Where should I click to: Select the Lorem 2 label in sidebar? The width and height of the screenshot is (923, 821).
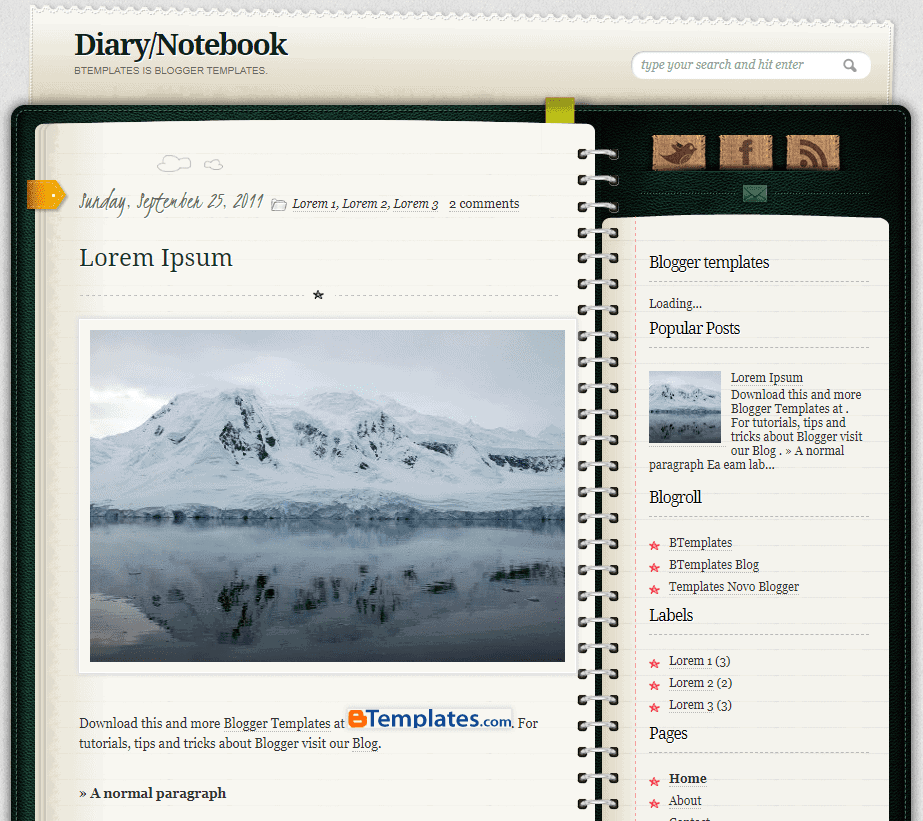(691, 683)
